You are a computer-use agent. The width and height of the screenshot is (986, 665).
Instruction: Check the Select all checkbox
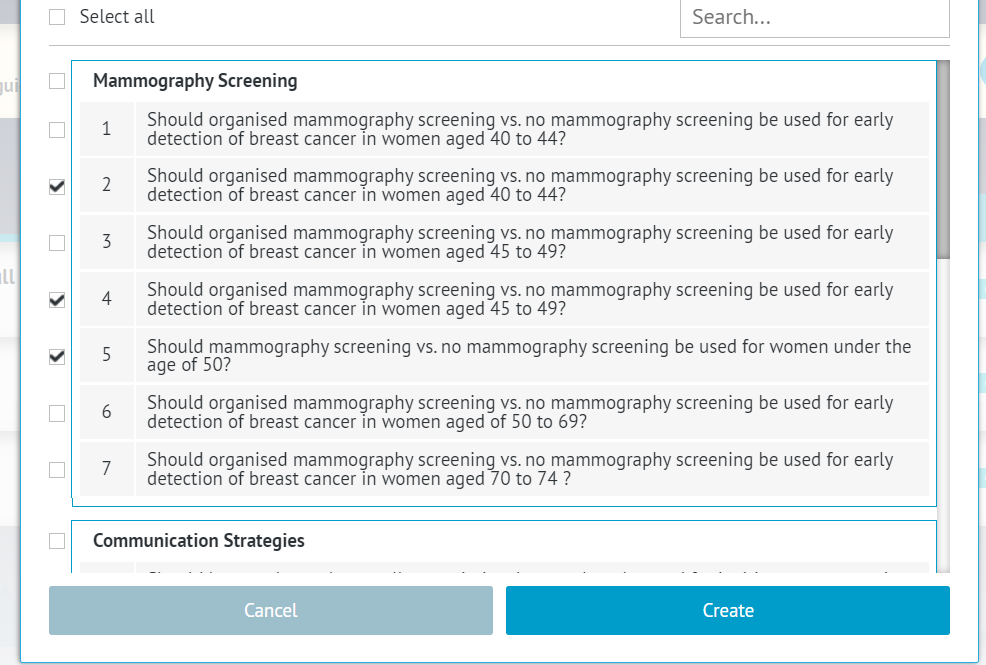(x=57, y=17)
